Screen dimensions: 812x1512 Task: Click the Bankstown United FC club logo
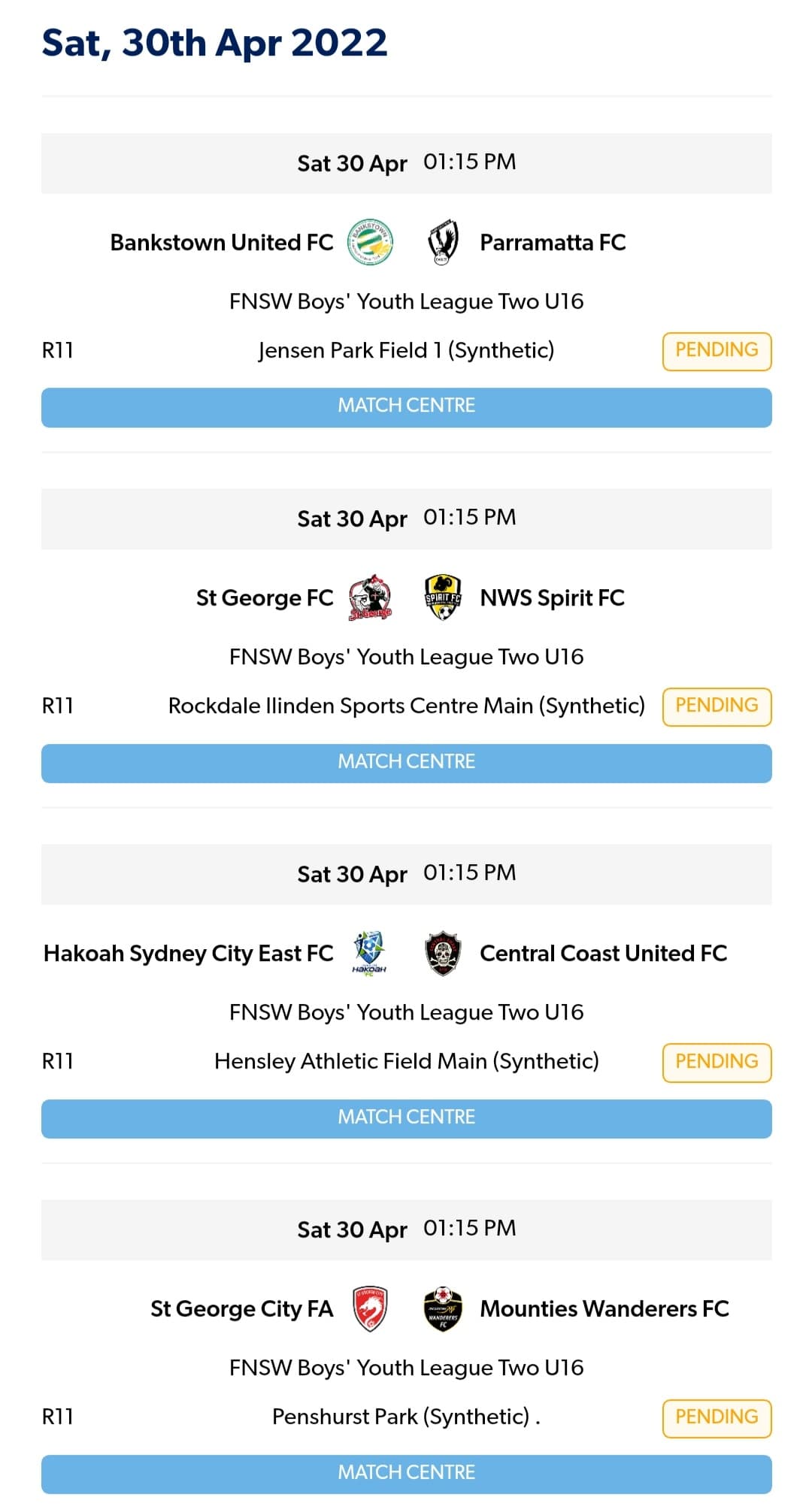coord(370,242)
